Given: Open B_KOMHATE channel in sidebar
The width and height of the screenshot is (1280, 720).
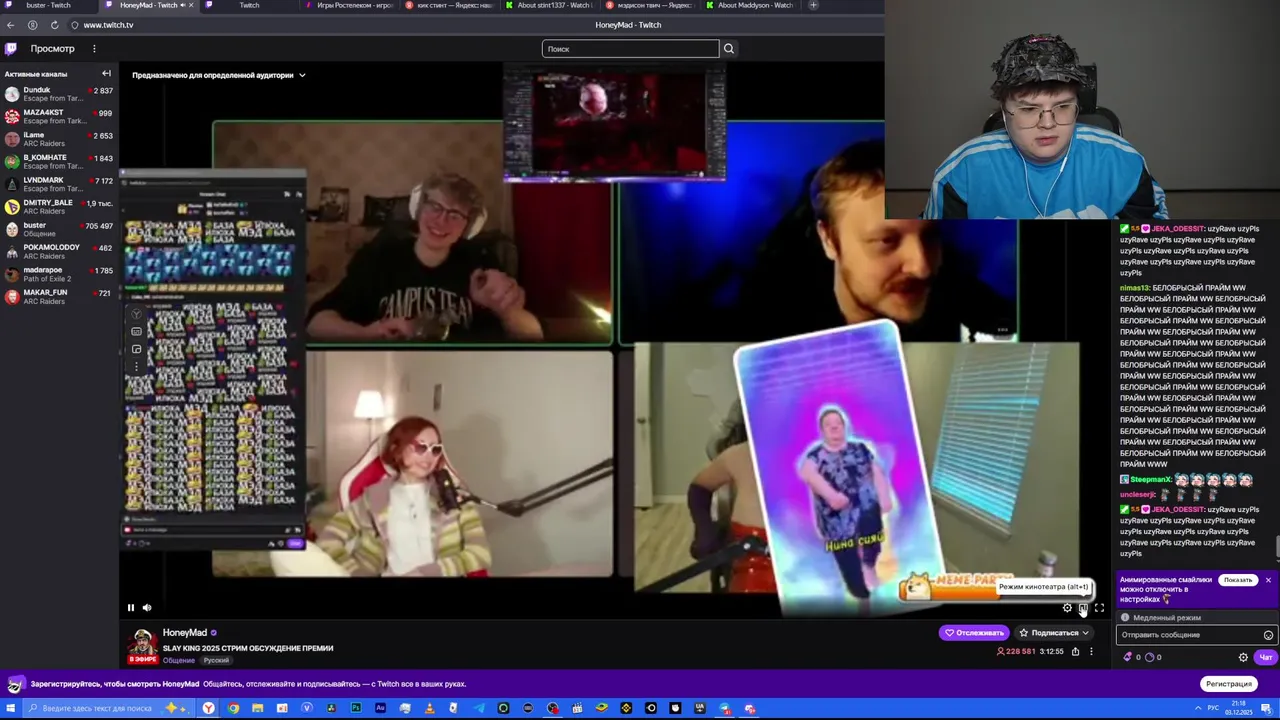Looking at the screenshot, I should [59, 162].
